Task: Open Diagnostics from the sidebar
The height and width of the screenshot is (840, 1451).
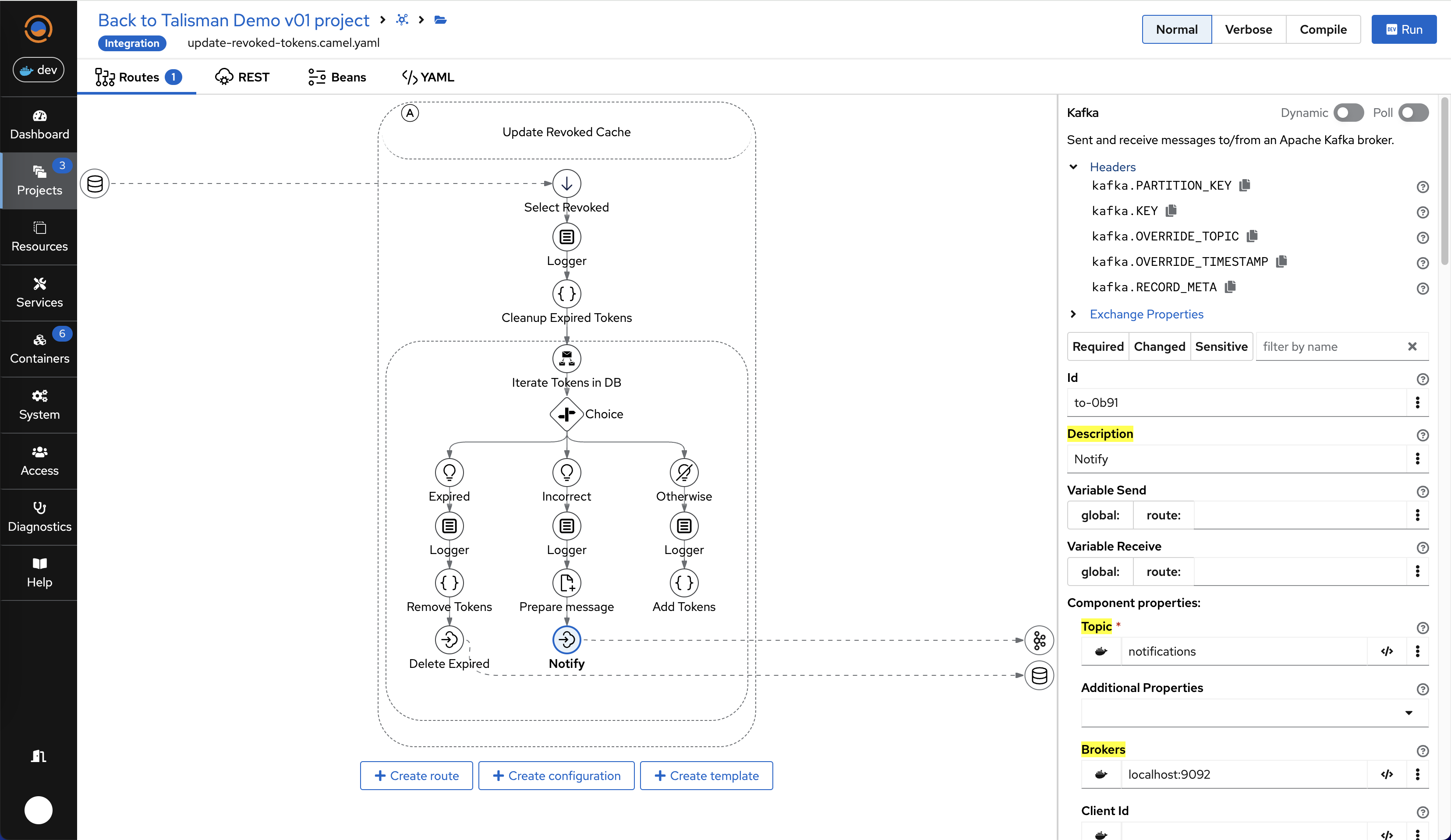Action: [x=39, y=516]
